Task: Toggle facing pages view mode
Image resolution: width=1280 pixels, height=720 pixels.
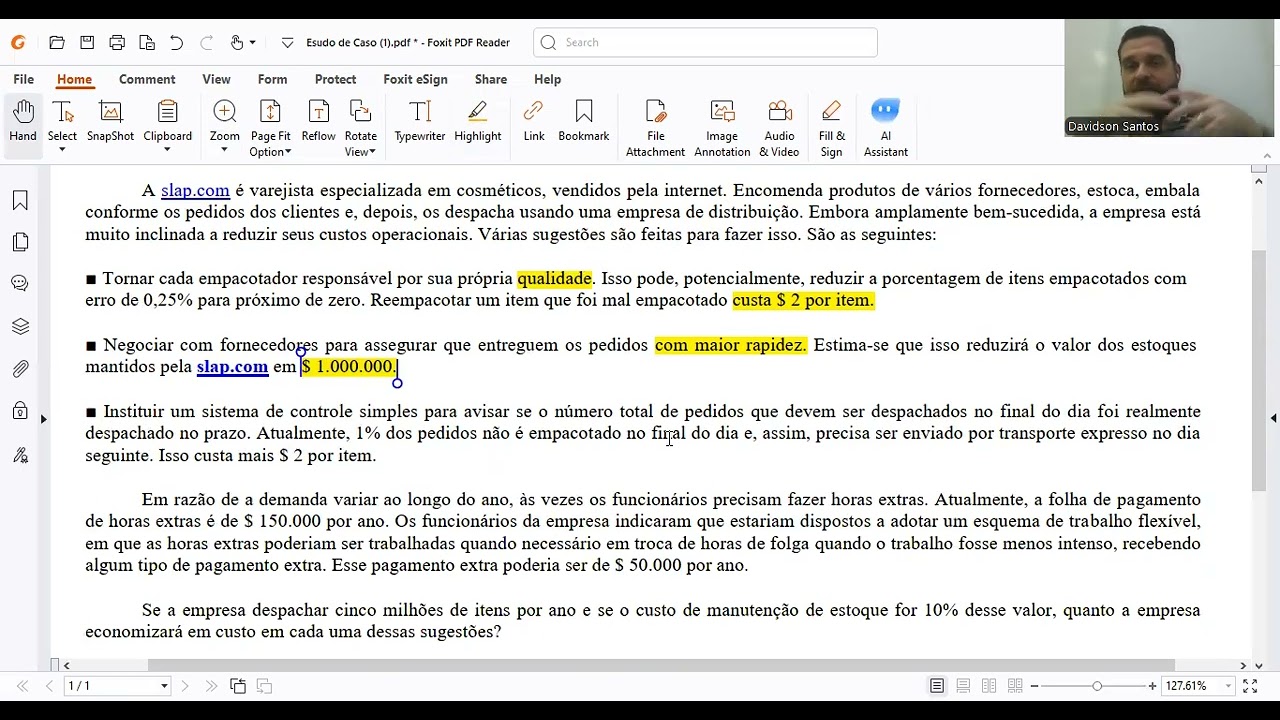Action: click(989, 686)
